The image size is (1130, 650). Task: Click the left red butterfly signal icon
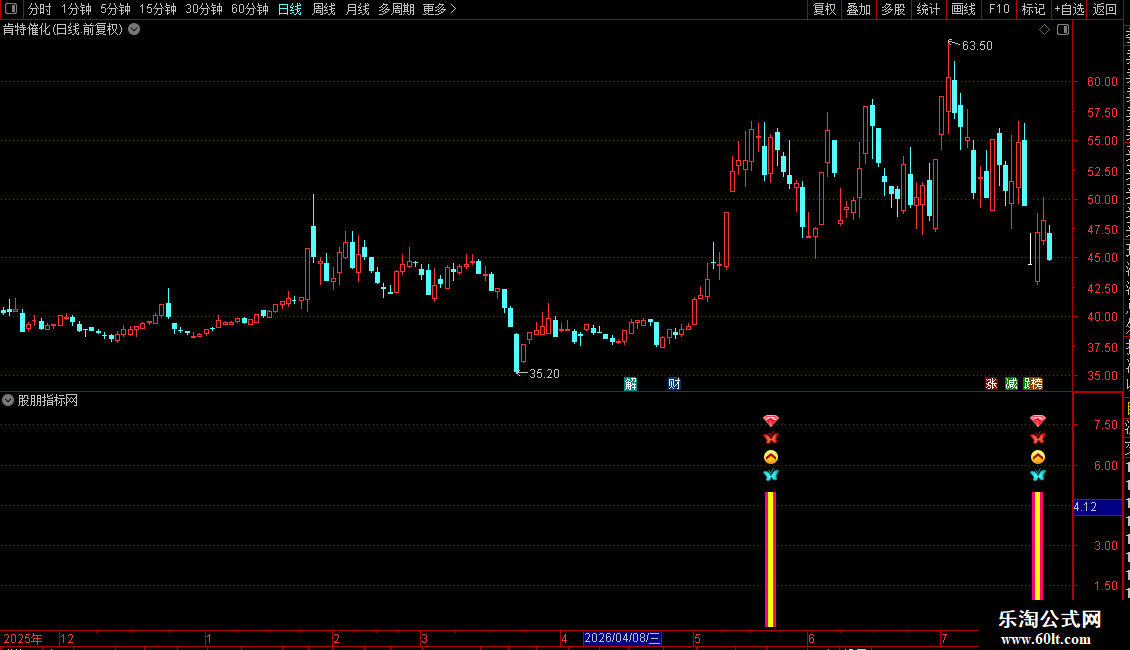pyautogui.click(x=770, y=438)
